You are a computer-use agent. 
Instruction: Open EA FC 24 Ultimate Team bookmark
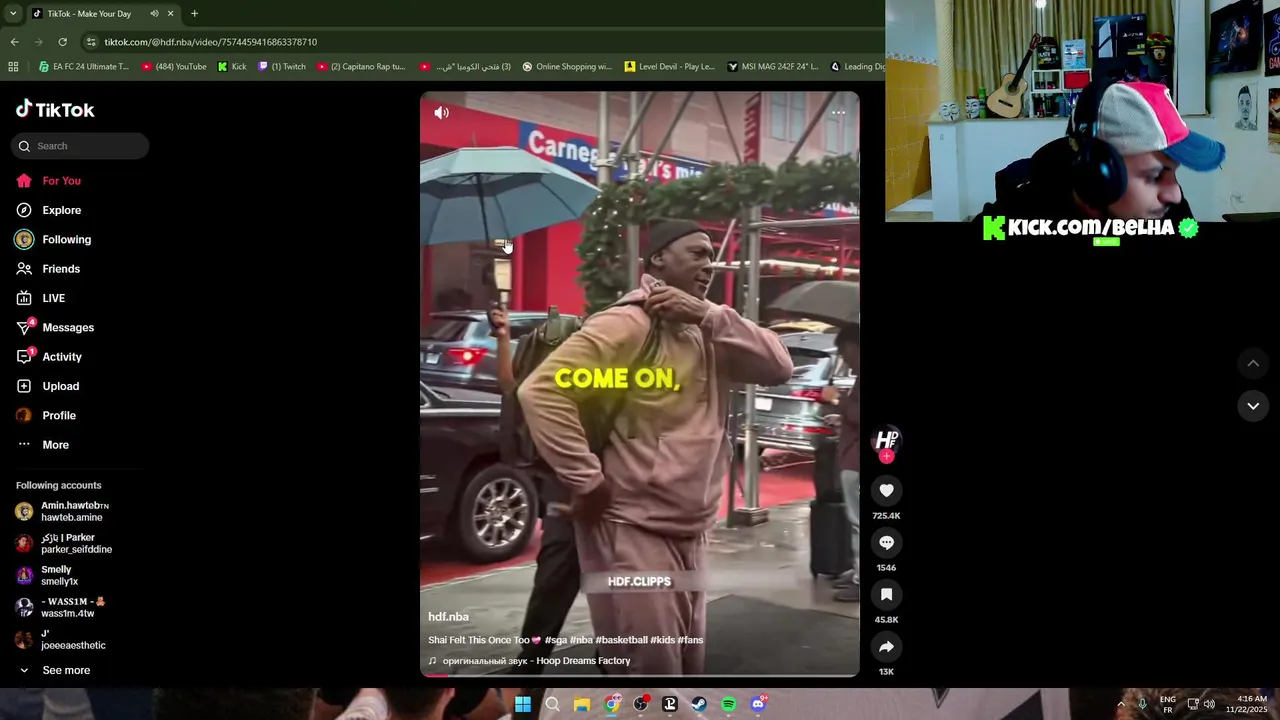(84, 67)
